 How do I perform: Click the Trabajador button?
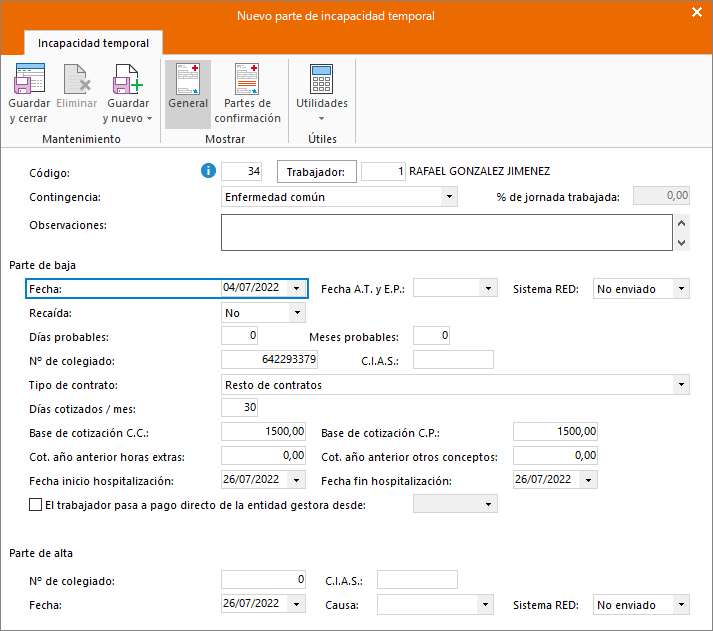click(x=315, y=172)
